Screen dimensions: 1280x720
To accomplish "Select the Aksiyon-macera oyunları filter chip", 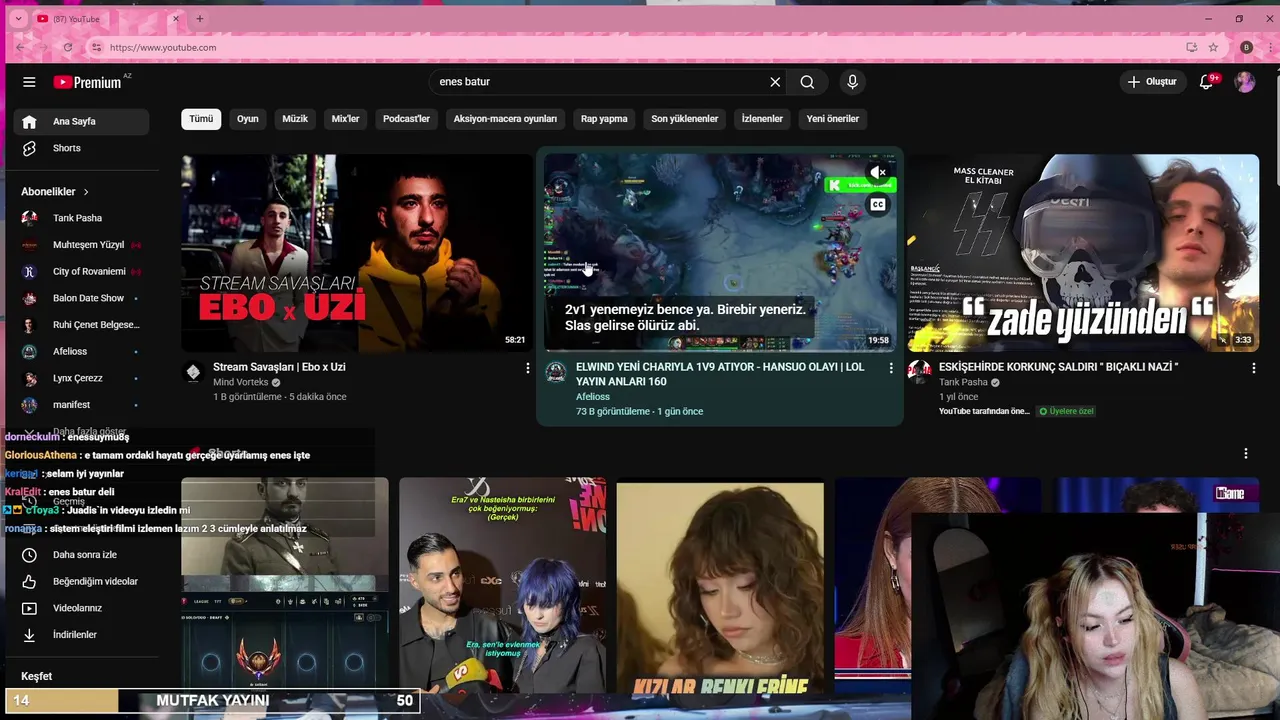I will pyautogui.click(x=505, y=119).
